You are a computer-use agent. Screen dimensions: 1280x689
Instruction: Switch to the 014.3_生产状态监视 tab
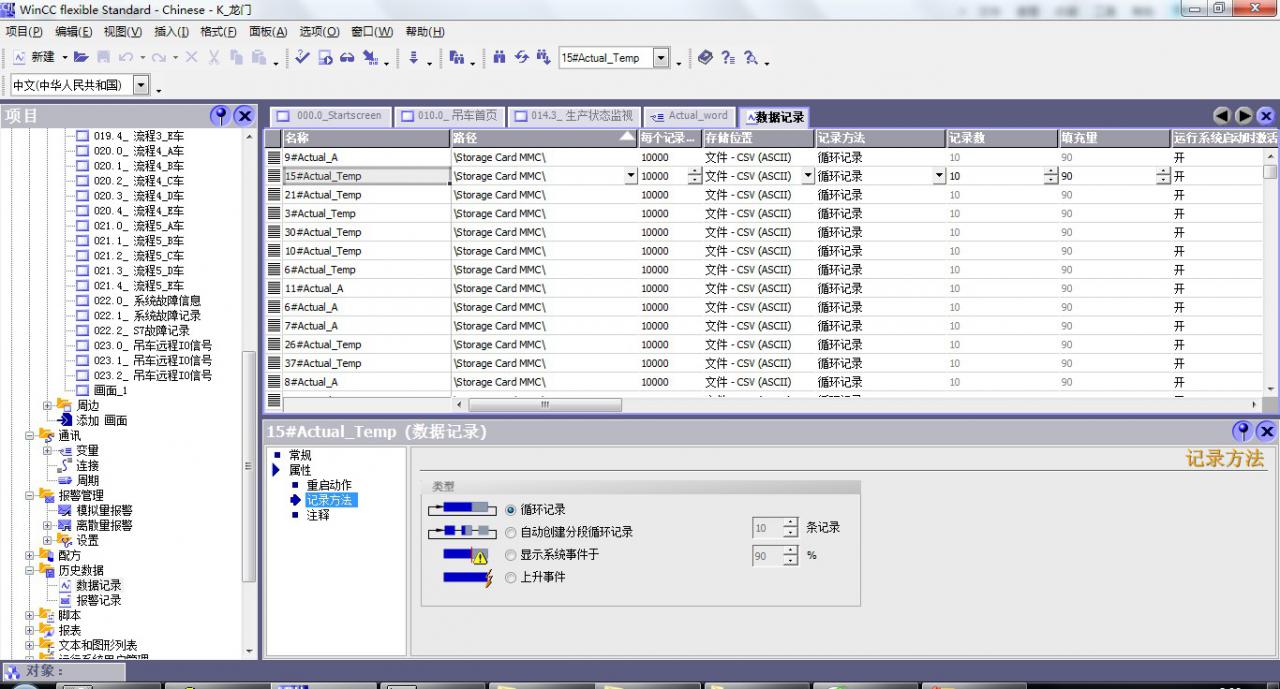point(574,116)
